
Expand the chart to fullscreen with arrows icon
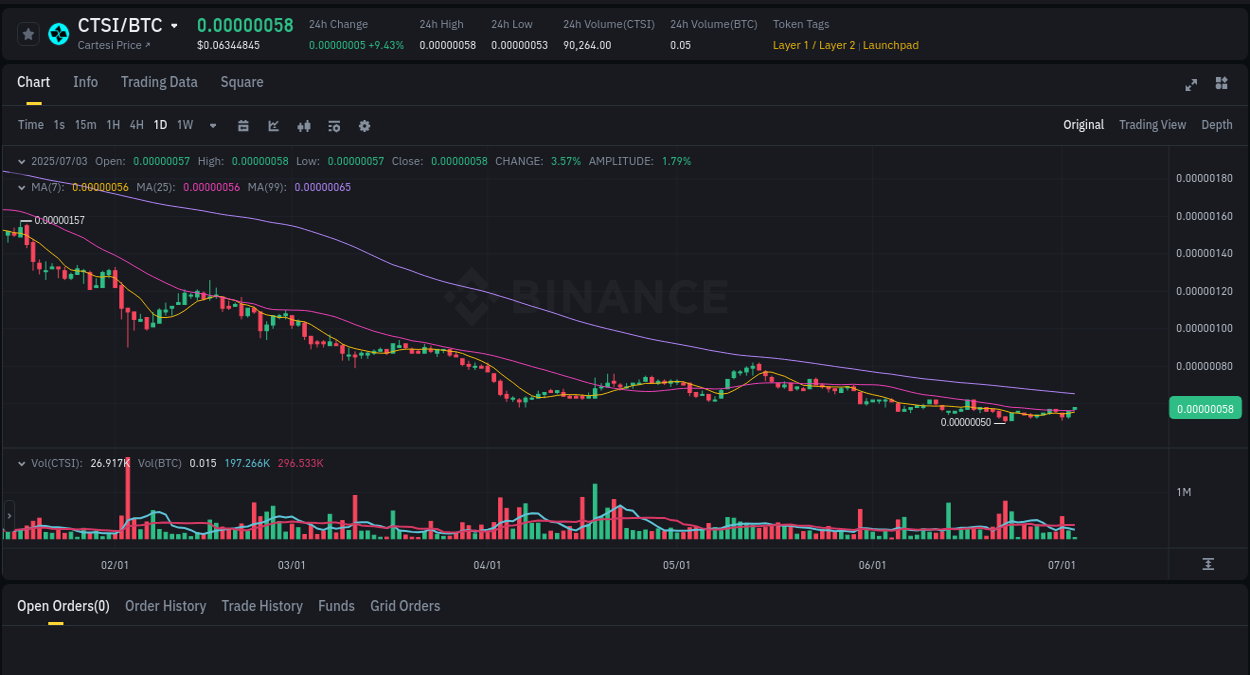pos(1190,85)
